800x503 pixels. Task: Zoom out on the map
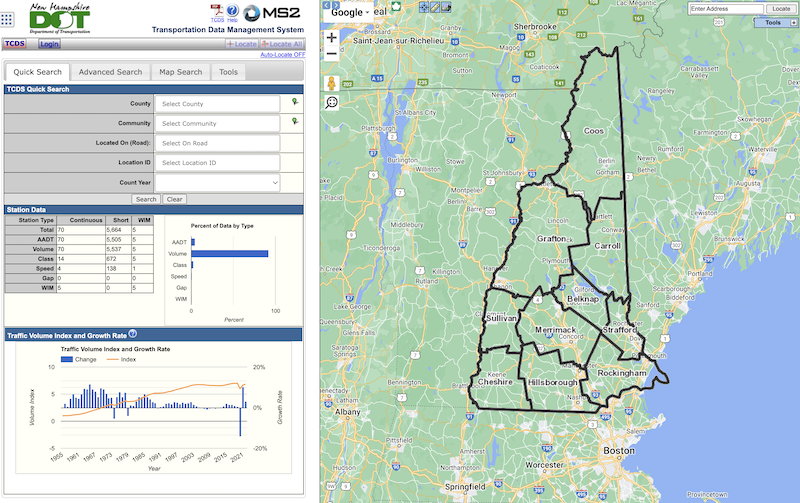pos(332,54)
